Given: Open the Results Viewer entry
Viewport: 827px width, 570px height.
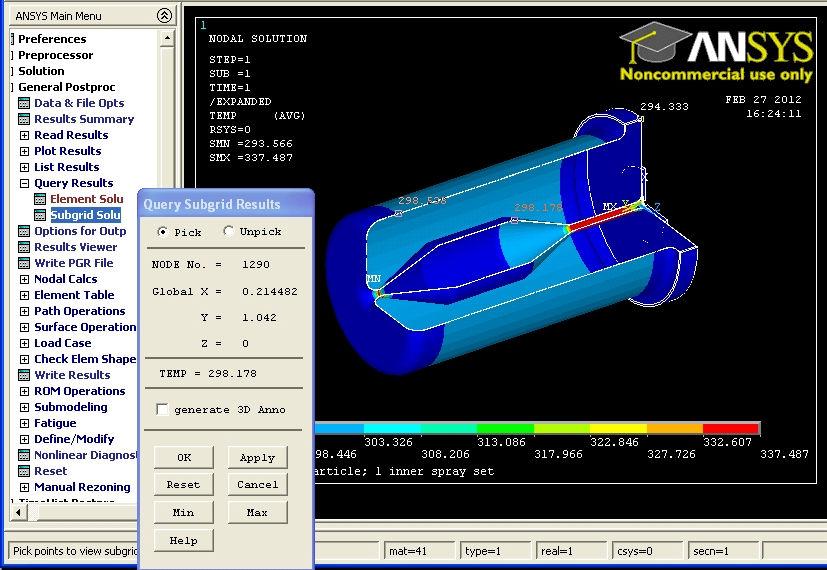Looking at the screenshot, I should coord(75,247).
